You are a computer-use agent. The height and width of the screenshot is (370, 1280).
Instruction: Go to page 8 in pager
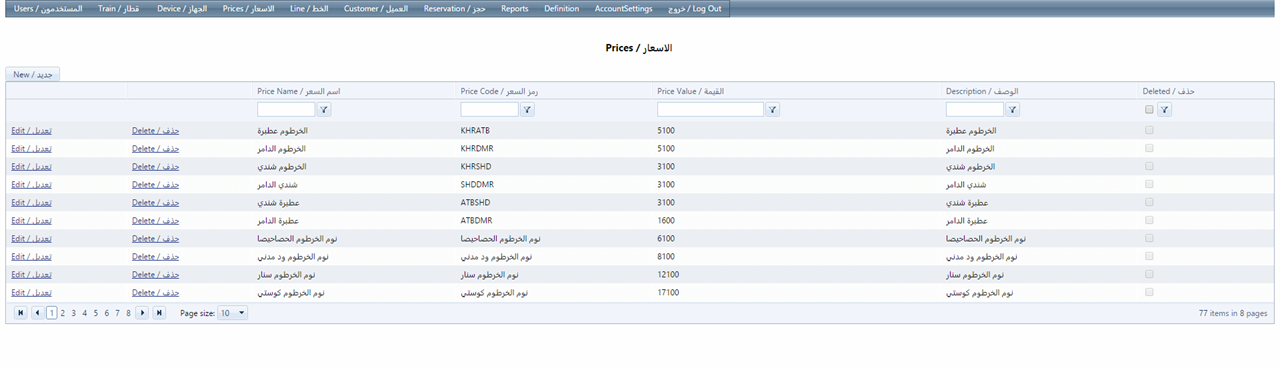pos(128,313)
